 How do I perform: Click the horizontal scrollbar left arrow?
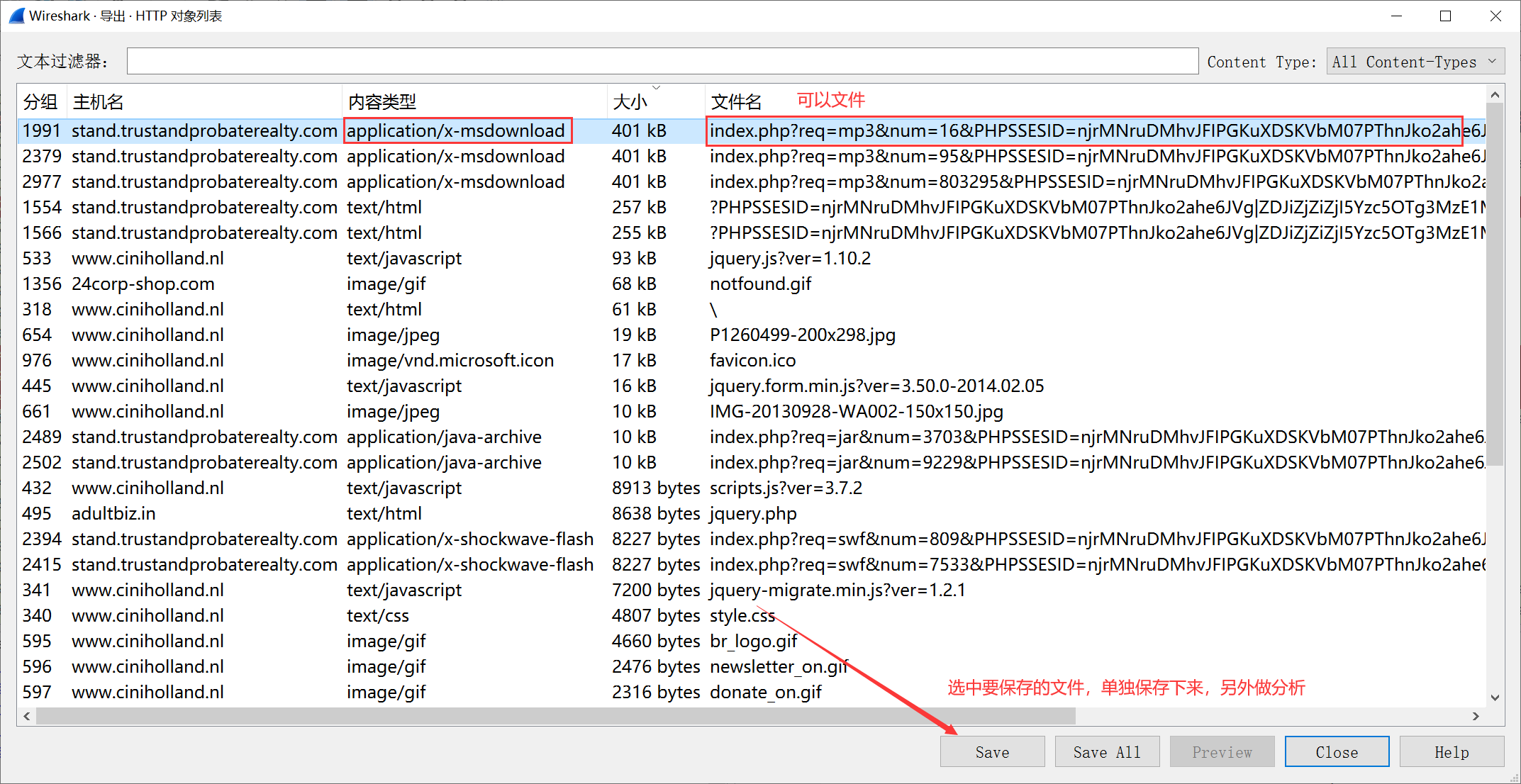pos(27,717)
